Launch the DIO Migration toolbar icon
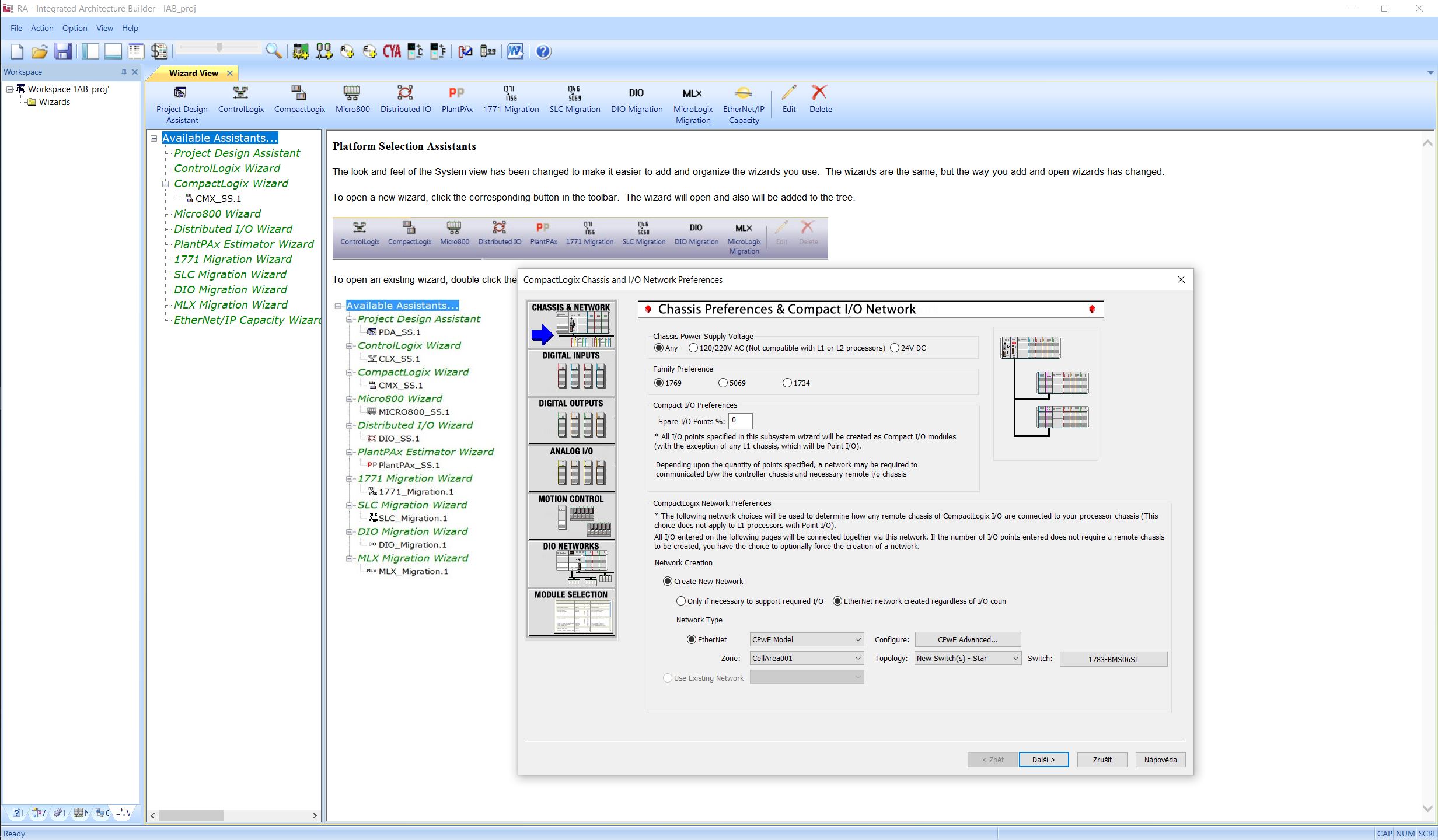This screenshot has height=840, width=1438. pyautogui.click(x=637, y=99)
